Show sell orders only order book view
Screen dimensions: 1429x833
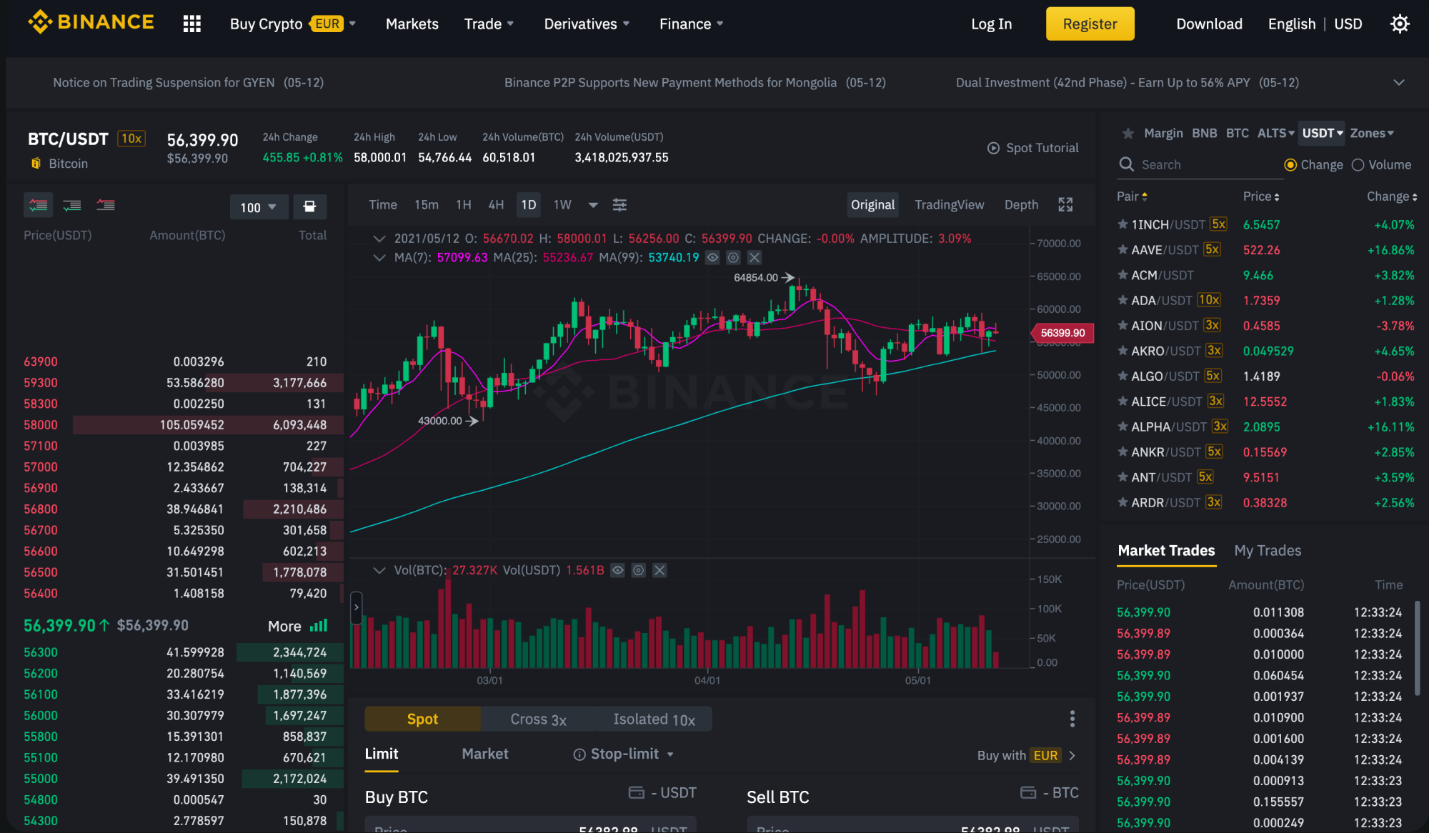click(x=105, y=205)
